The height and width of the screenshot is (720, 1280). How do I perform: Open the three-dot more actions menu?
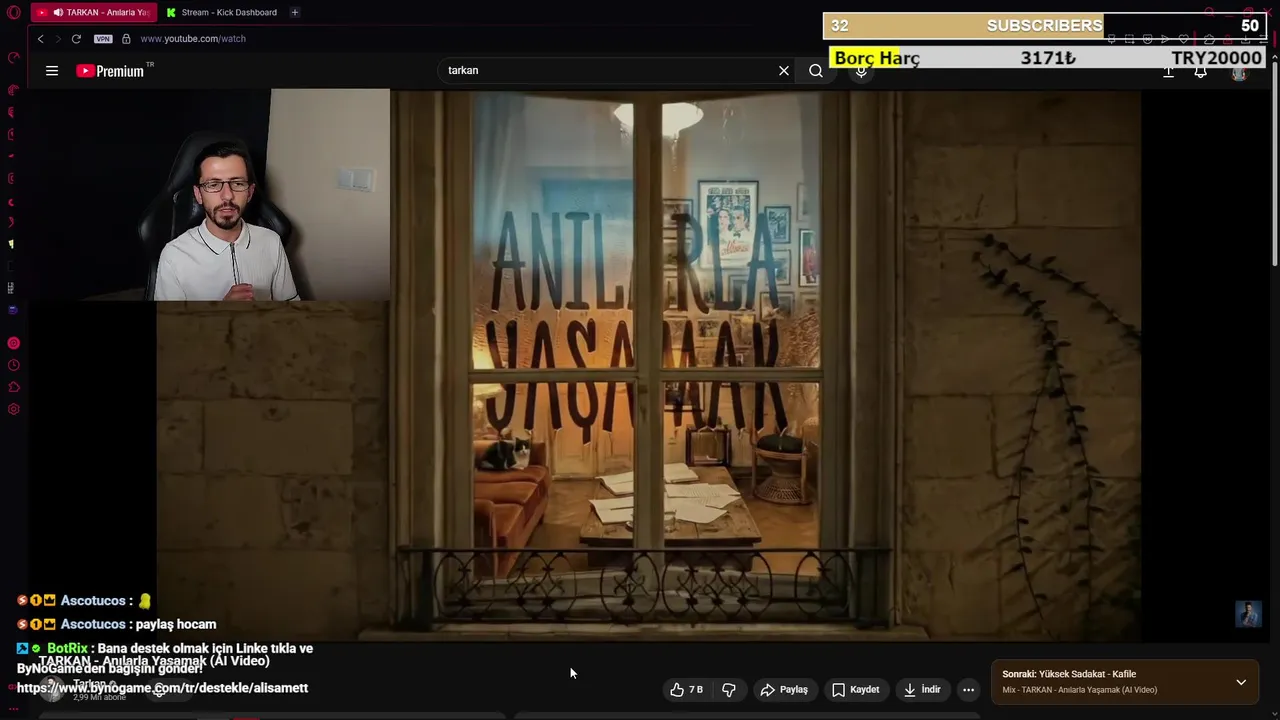pos(968,689)
